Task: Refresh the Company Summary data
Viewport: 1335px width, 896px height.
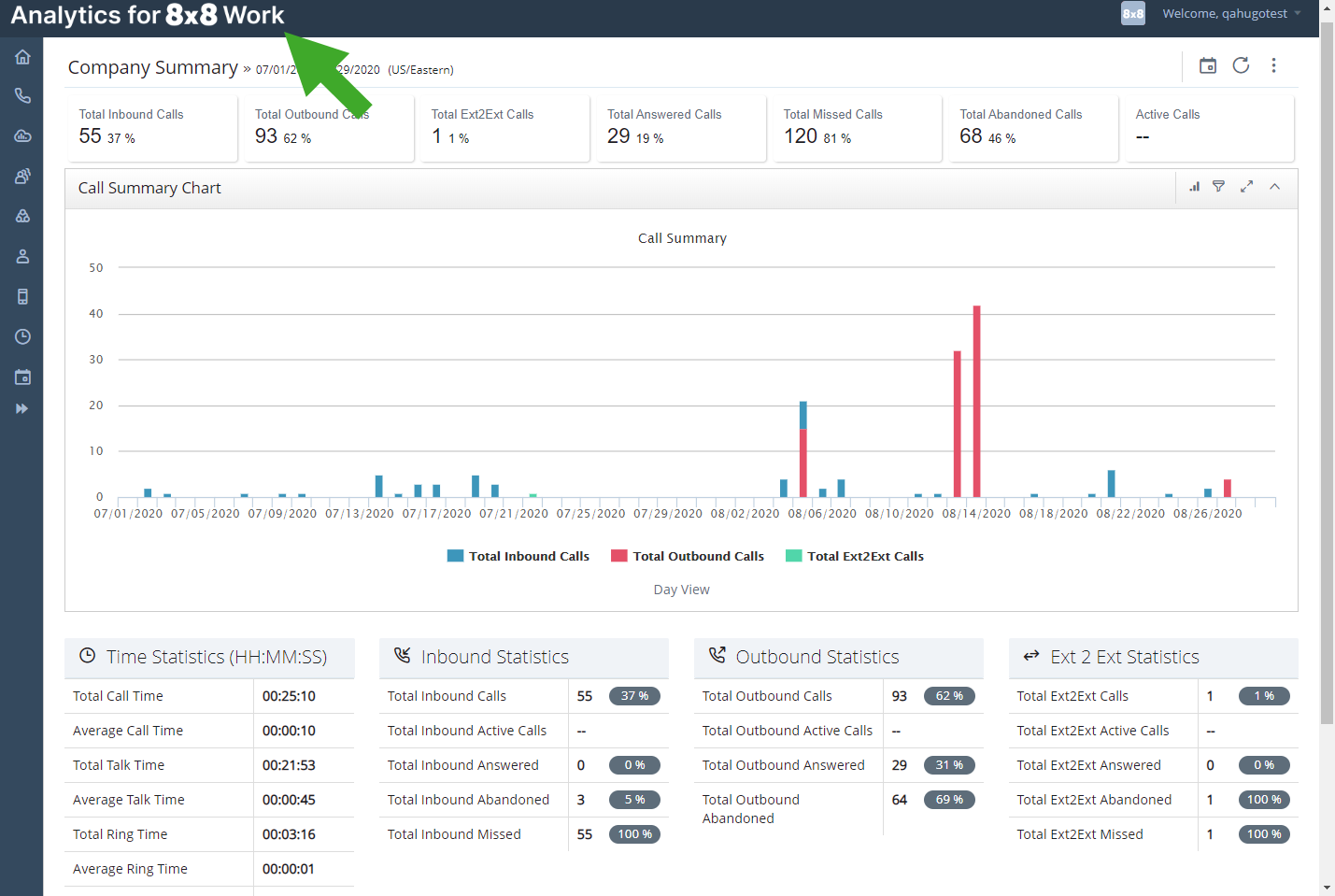Action: pos(1241,65)
